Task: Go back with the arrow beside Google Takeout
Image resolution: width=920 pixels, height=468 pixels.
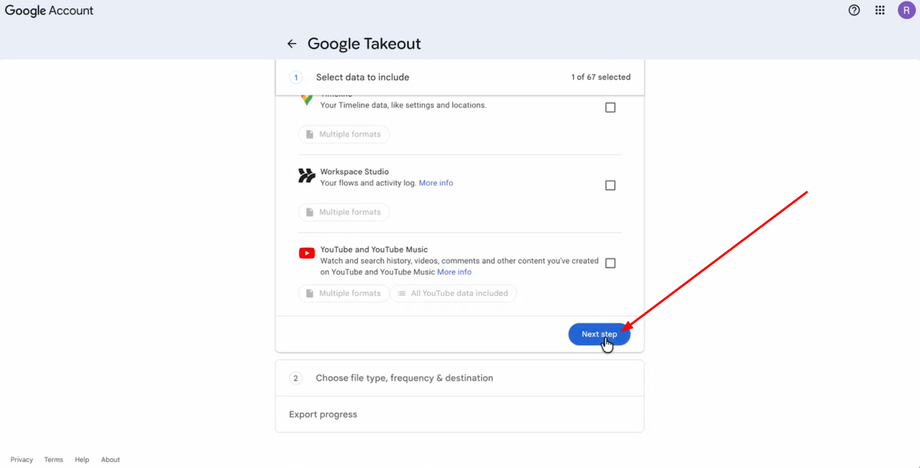Action: point(292,44)
